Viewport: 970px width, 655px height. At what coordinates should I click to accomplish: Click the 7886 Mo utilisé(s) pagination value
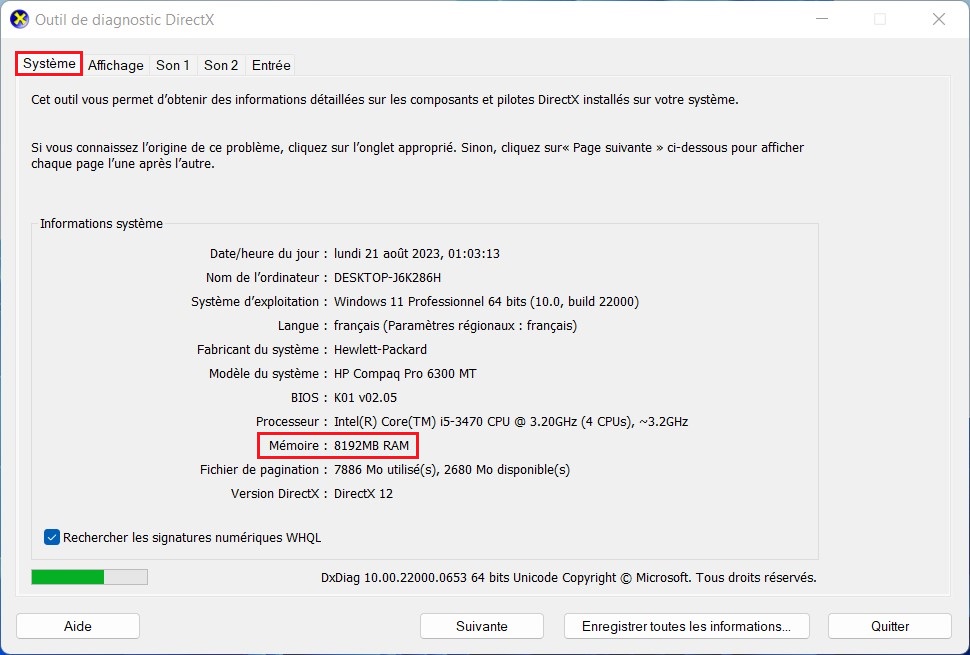click(452, 470)
